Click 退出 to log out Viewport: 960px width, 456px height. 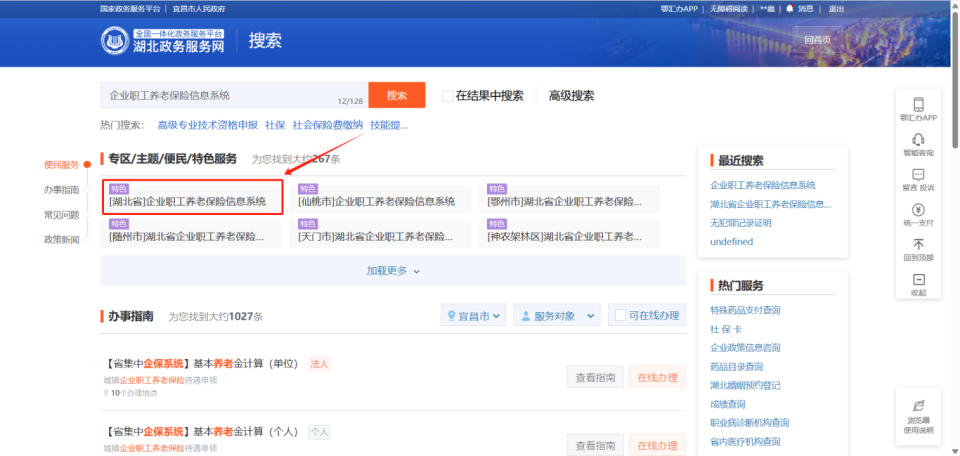coord(836,9)
